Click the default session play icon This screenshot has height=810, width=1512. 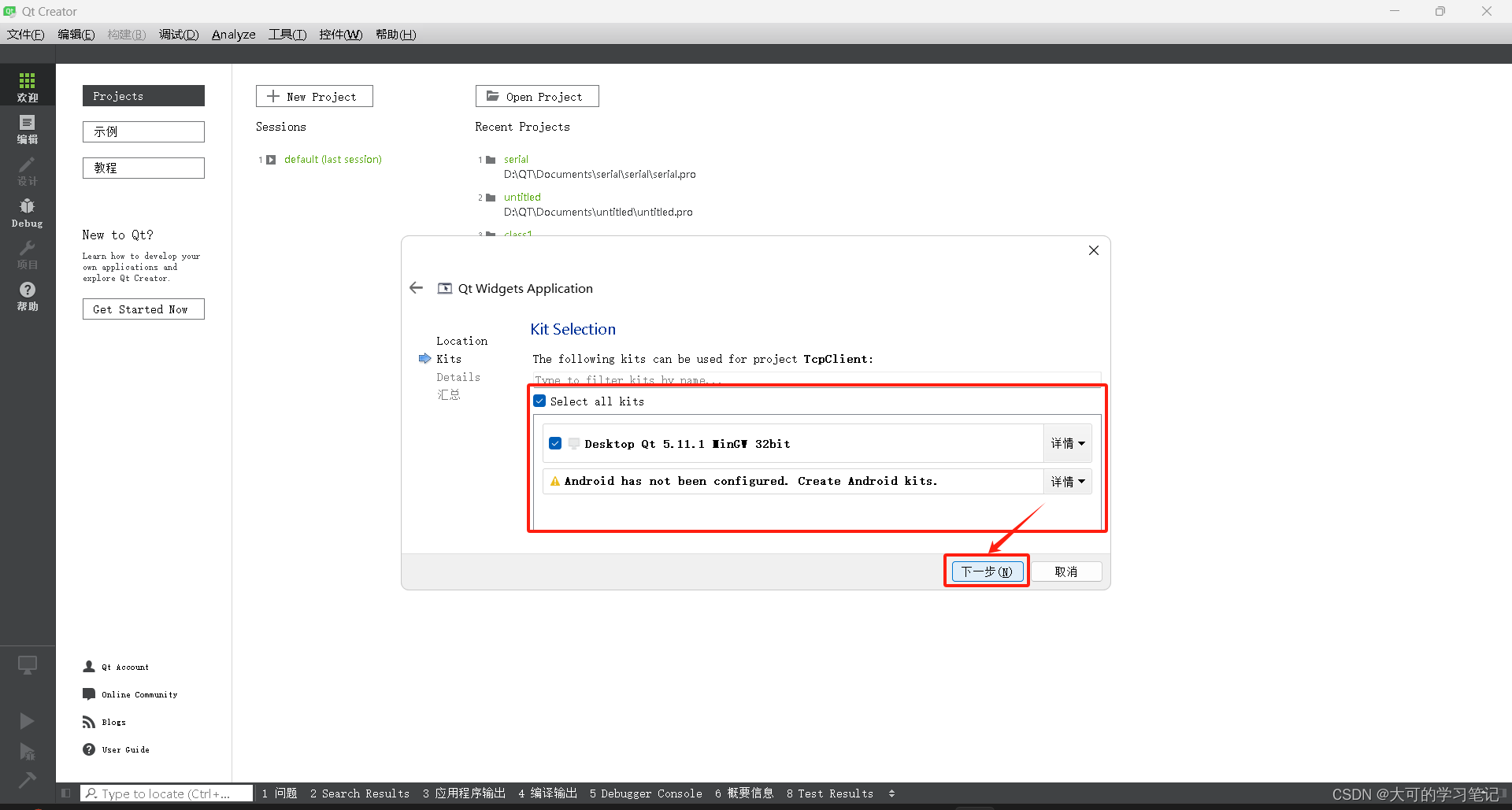271,160
